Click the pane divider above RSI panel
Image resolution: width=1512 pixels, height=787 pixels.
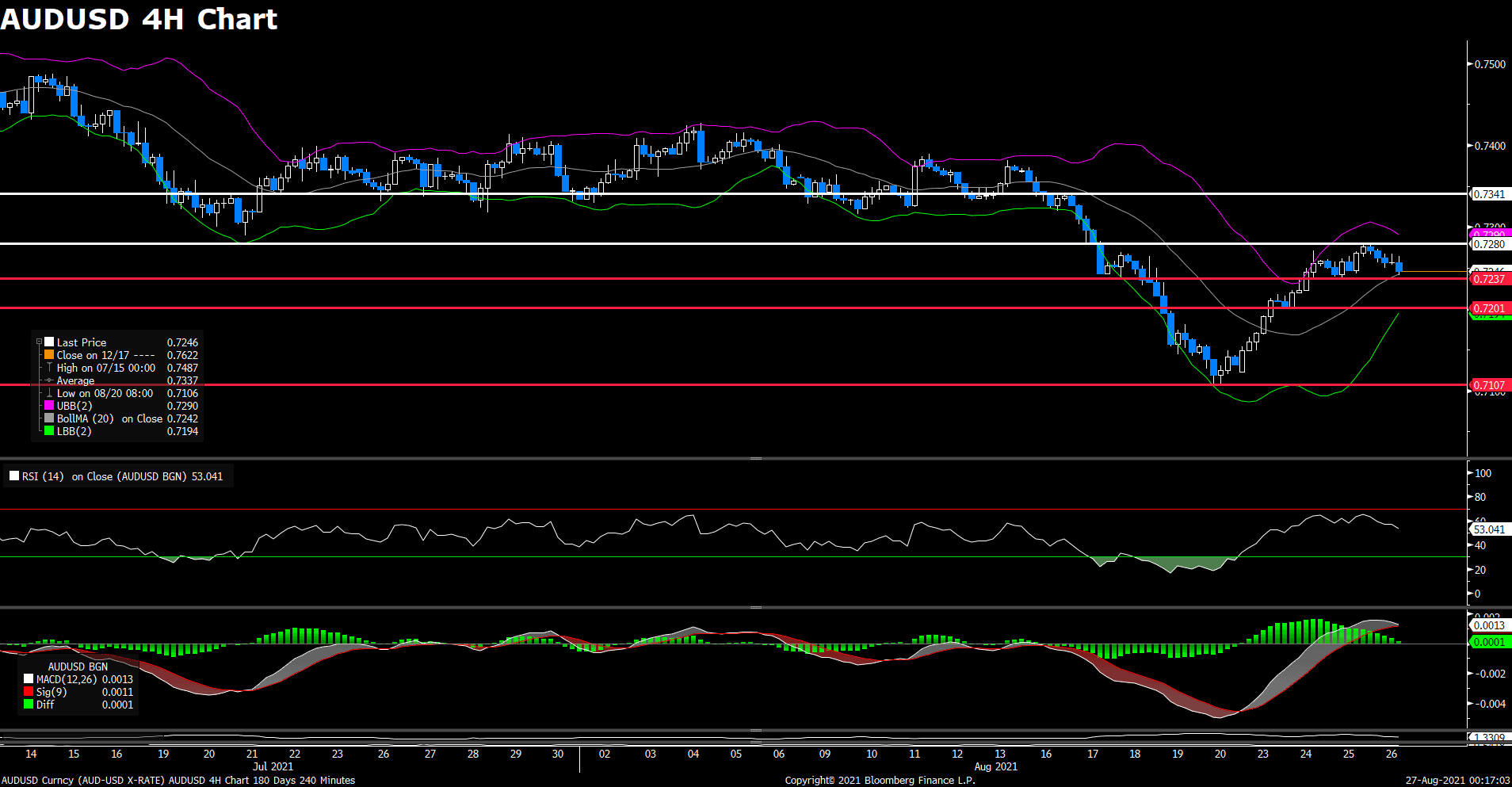[x=756, y=458]
